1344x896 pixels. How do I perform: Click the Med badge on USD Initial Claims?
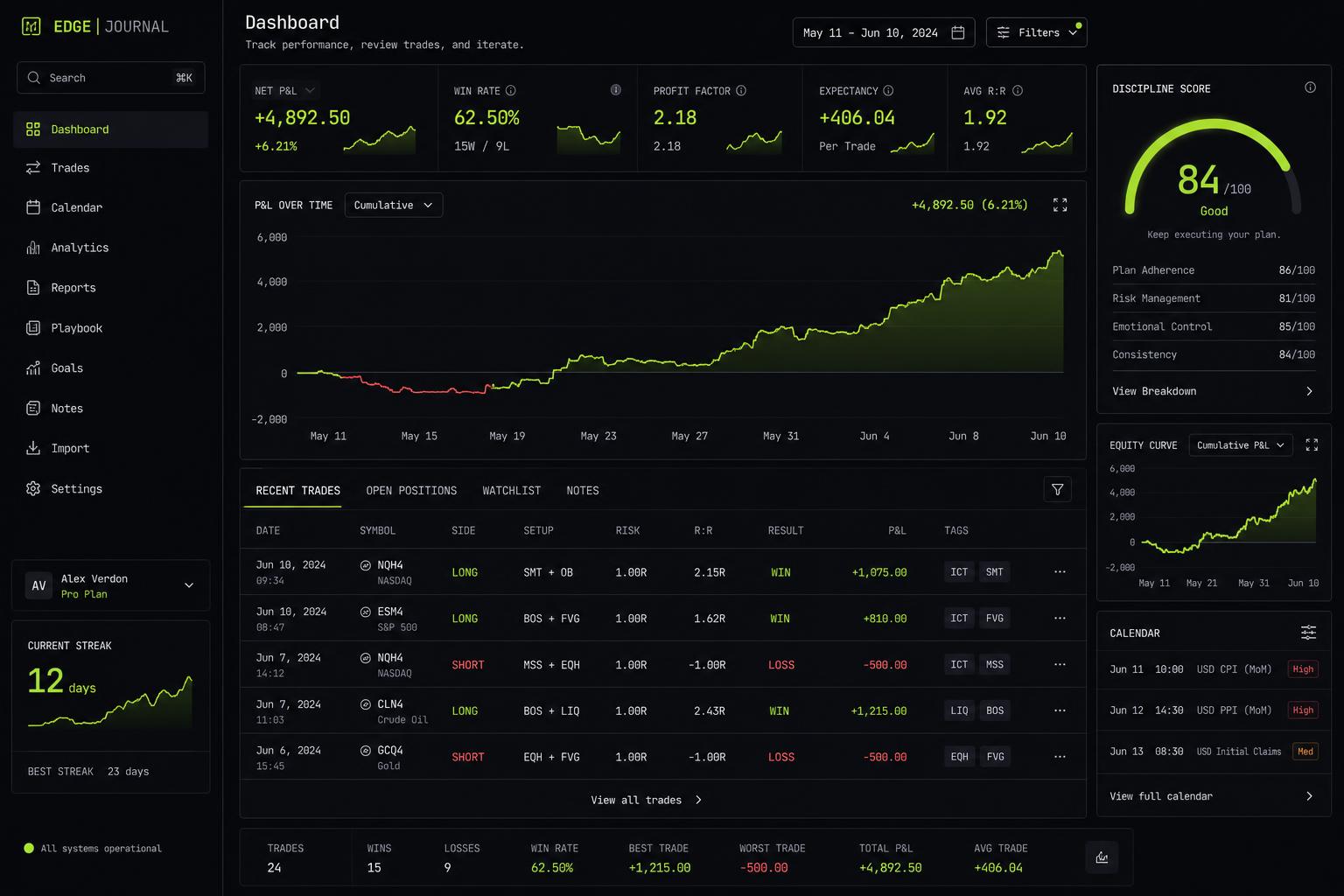click(x=1305, y=752)
